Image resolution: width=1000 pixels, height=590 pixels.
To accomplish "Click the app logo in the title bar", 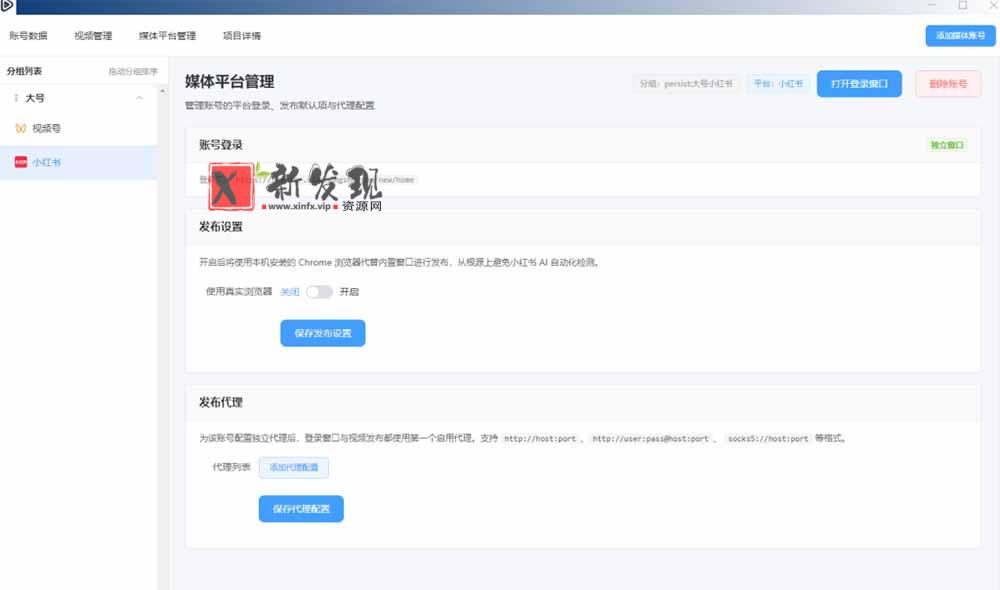I will (x=7, y=6).
